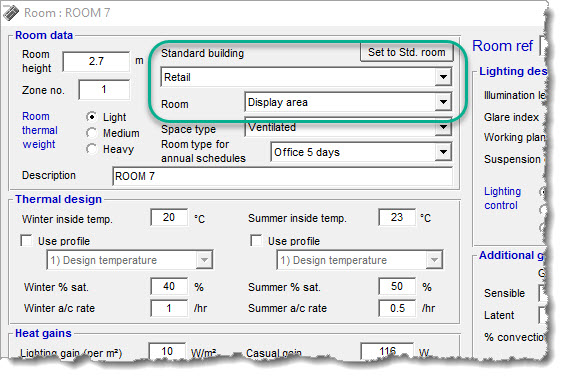This screenshot has width=565, height=377.
Task: Open summer Design temperature profile dropdown
Action: click(x=434, y=260)
